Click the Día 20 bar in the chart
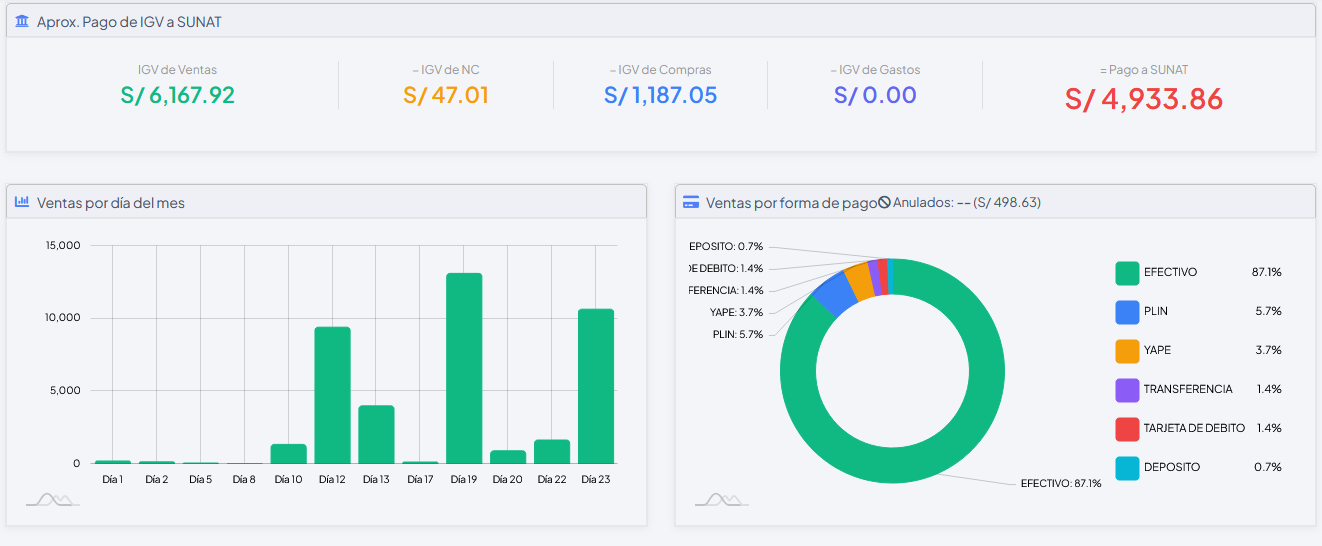Image resolution: width=1322 pixels, height=546 pixels. tap(508, 457)
